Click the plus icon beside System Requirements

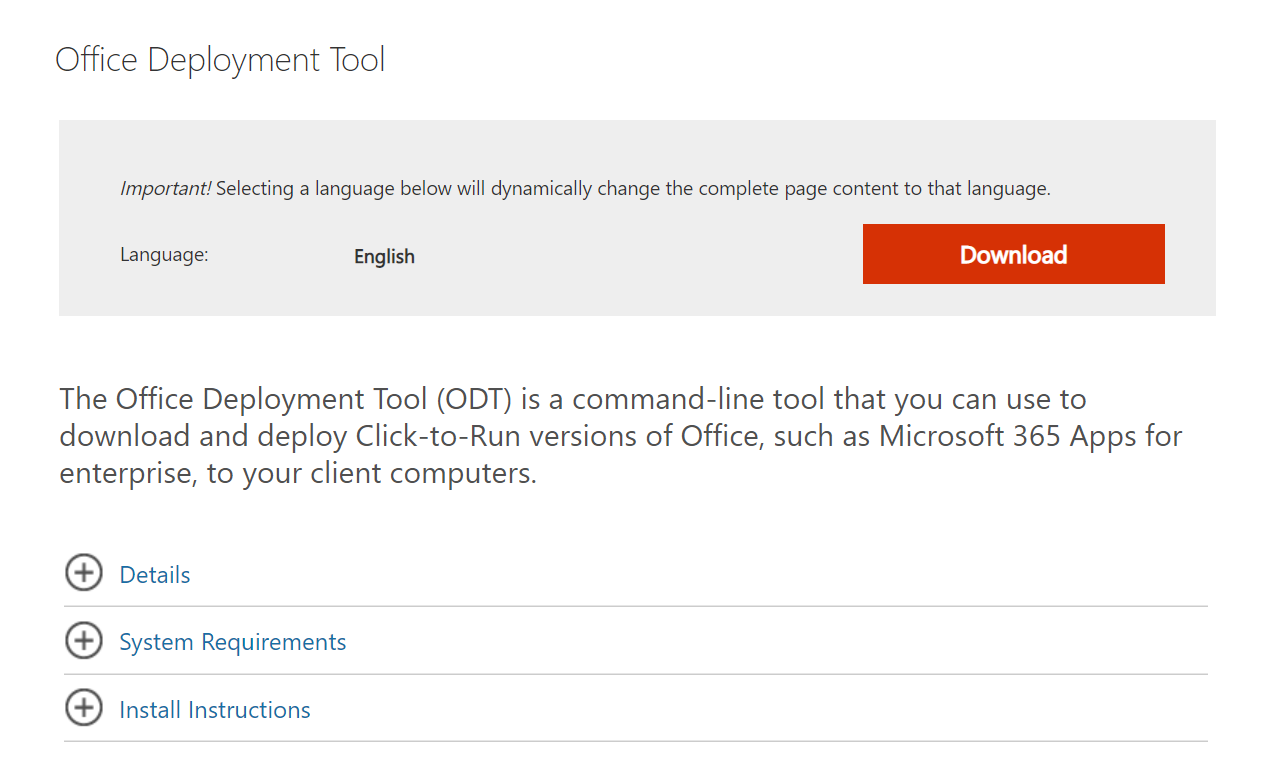point(84,641)
